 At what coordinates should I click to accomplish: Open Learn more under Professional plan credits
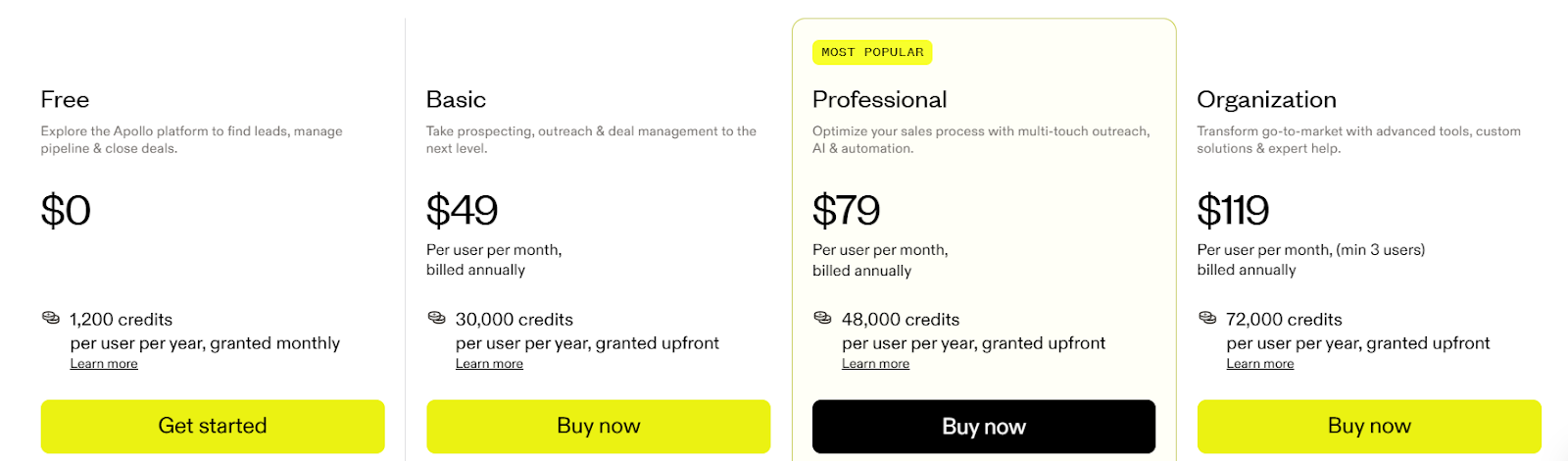[x=875, y=364]
